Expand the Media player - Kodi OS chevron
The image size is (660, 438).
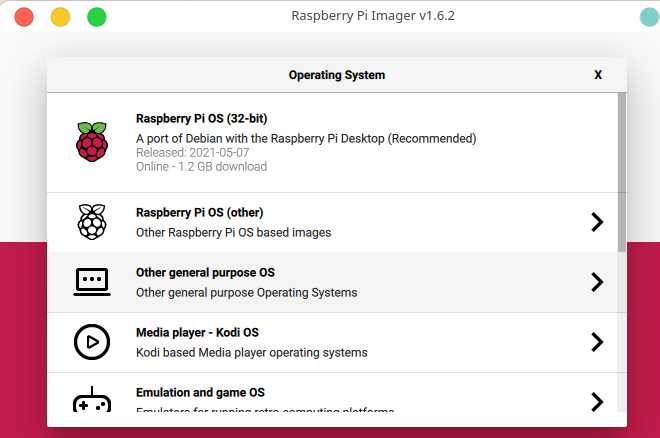(597, 342)
